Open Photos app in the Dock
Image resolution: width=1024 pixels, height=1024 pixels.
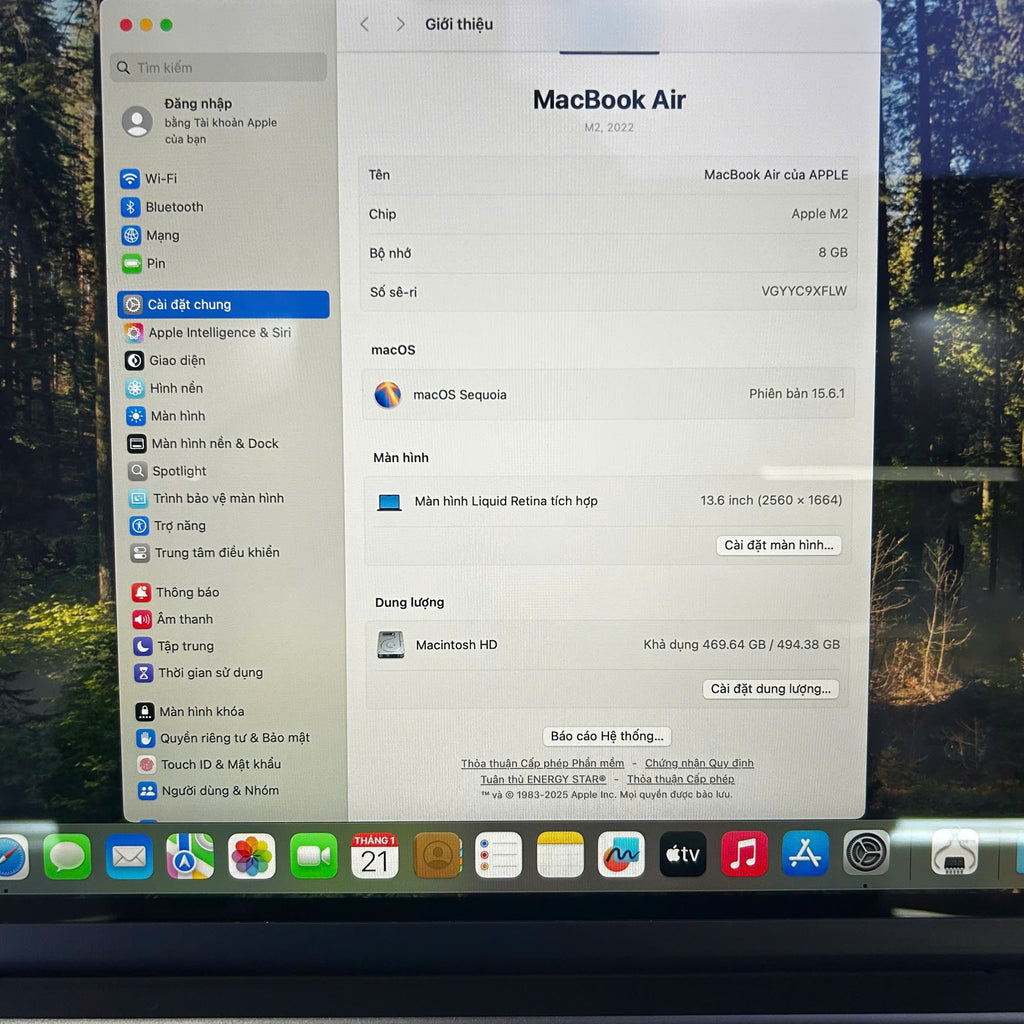pyautogui.click(x=252, y=856)
